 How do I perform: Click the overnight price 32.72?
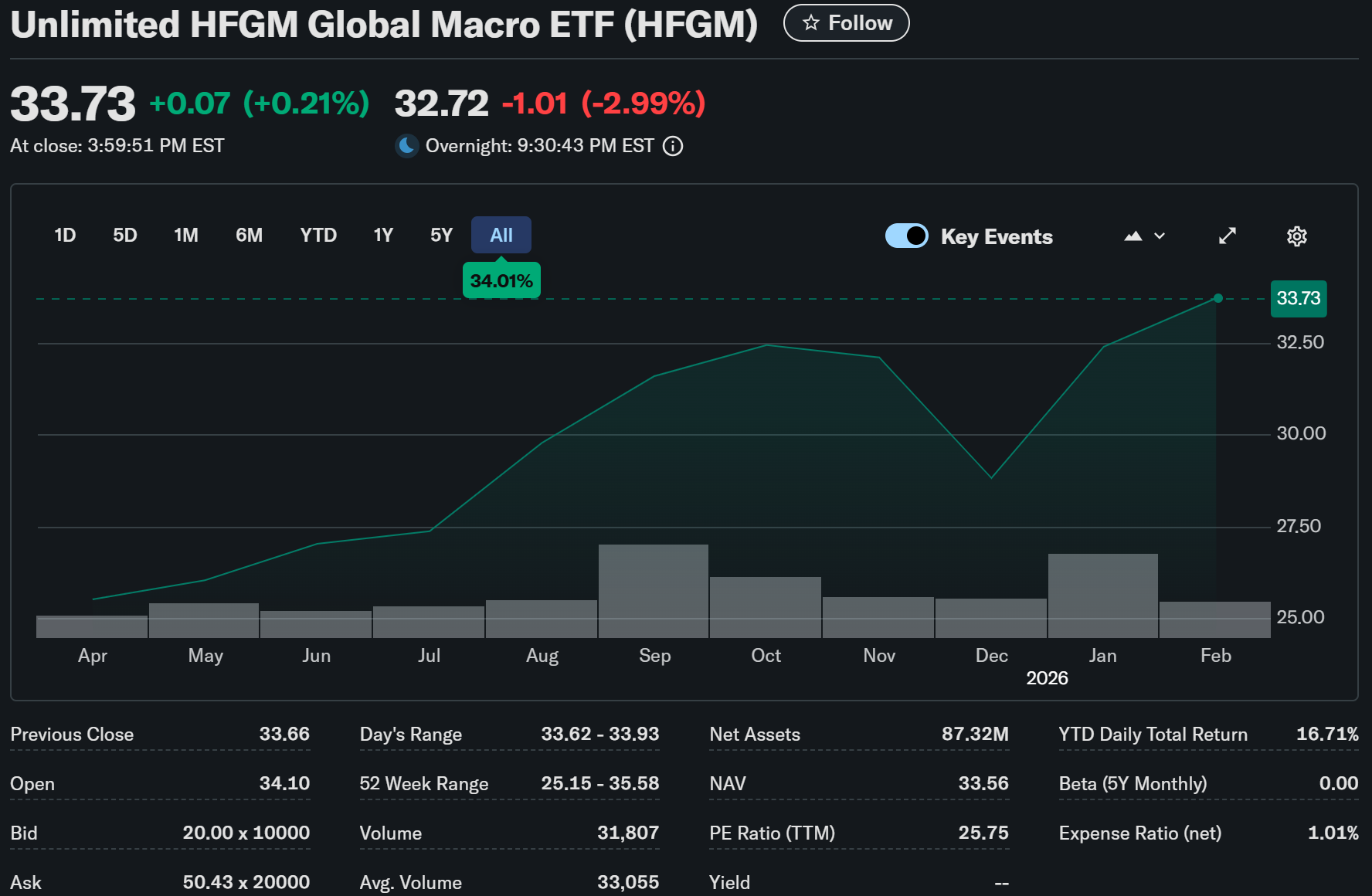click(442, 104)
